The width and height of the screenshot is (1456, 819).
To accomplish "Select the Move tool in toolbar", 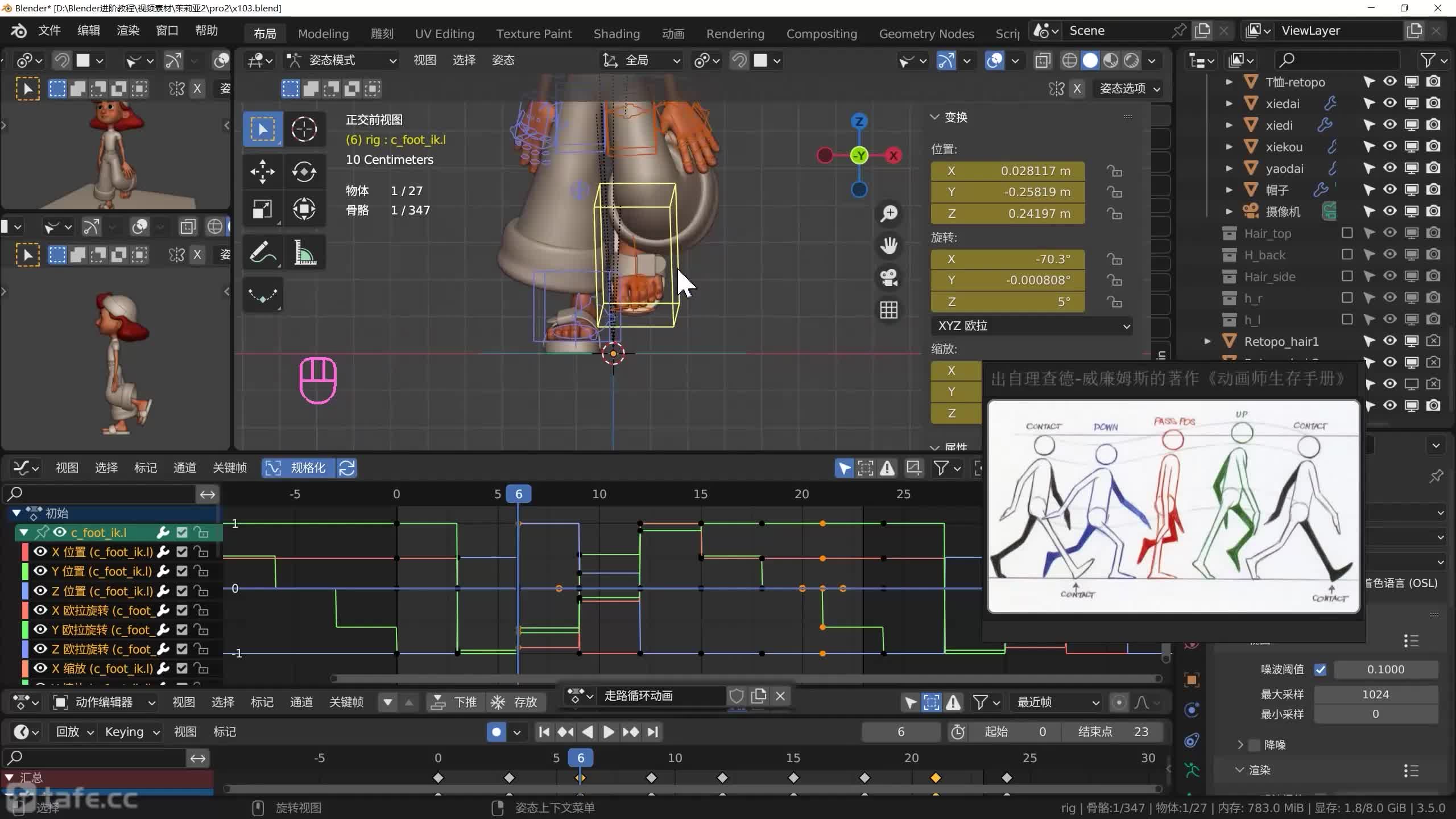I will pyautogui.click(x=262, y=170).
